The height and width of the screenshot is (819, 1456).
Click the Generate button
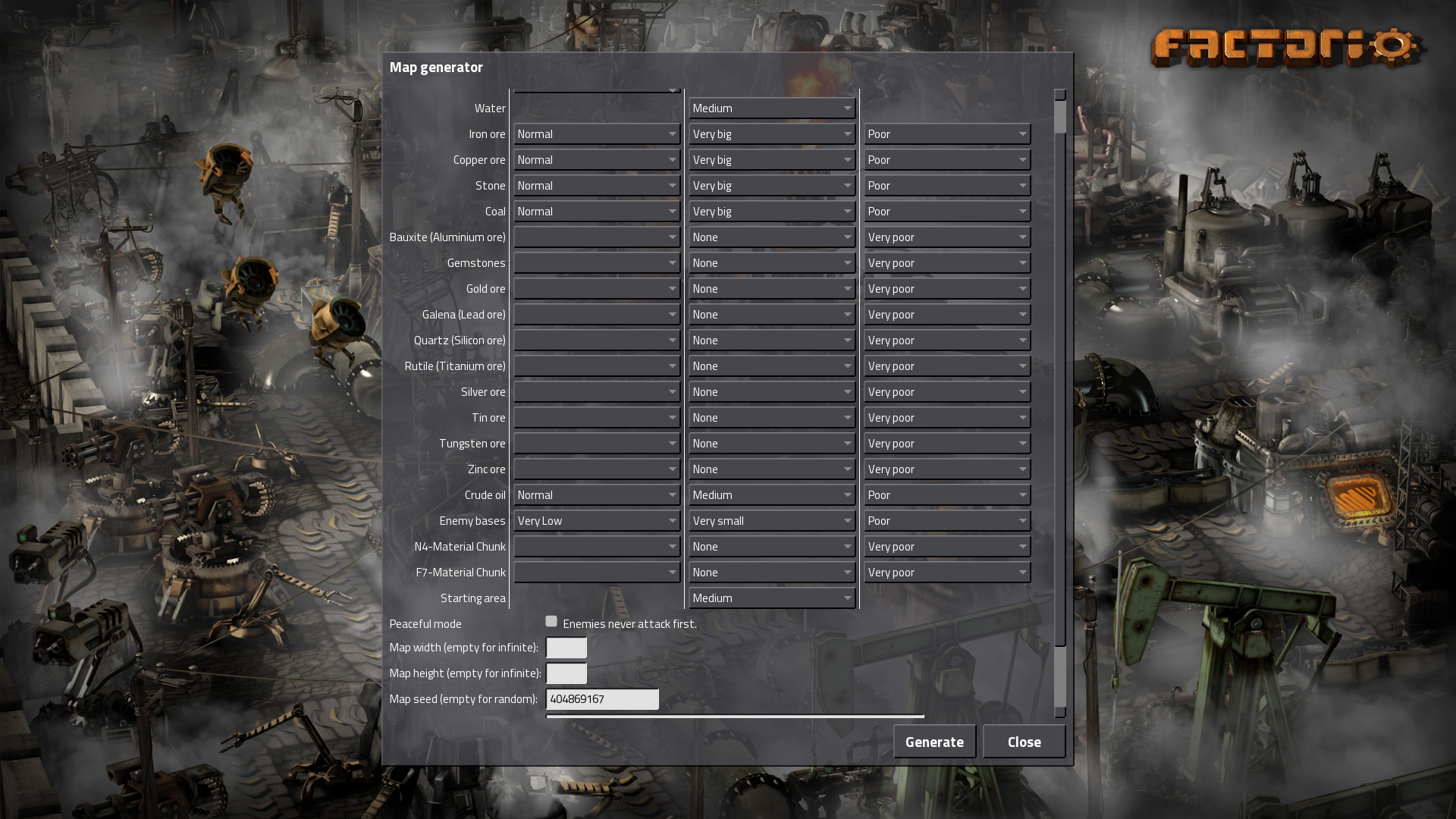coord(934,742)
